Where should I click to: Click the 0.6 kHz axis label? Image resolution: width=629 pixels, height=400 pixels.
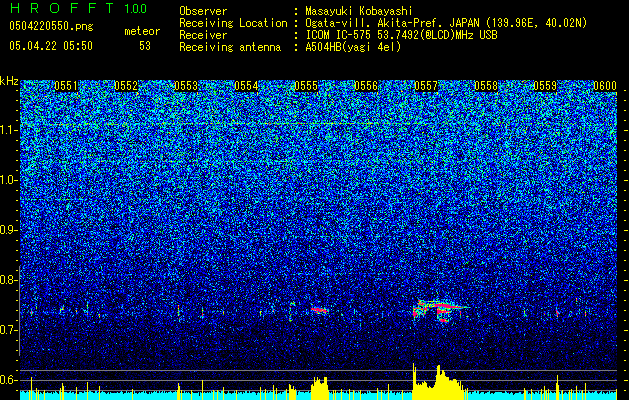[8, 380]
